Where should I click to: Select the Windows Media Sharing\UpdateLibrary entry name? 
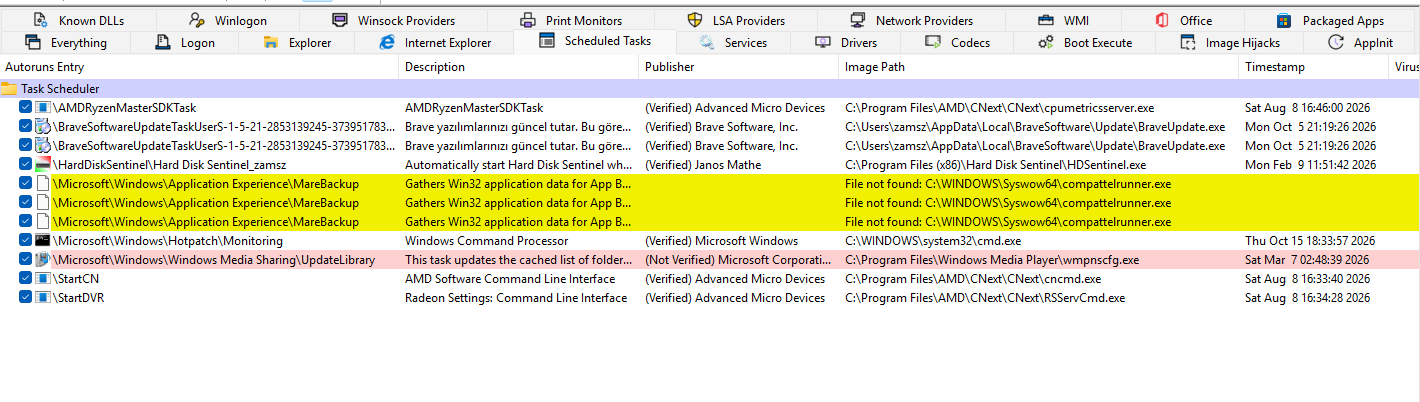click(213, 260)
